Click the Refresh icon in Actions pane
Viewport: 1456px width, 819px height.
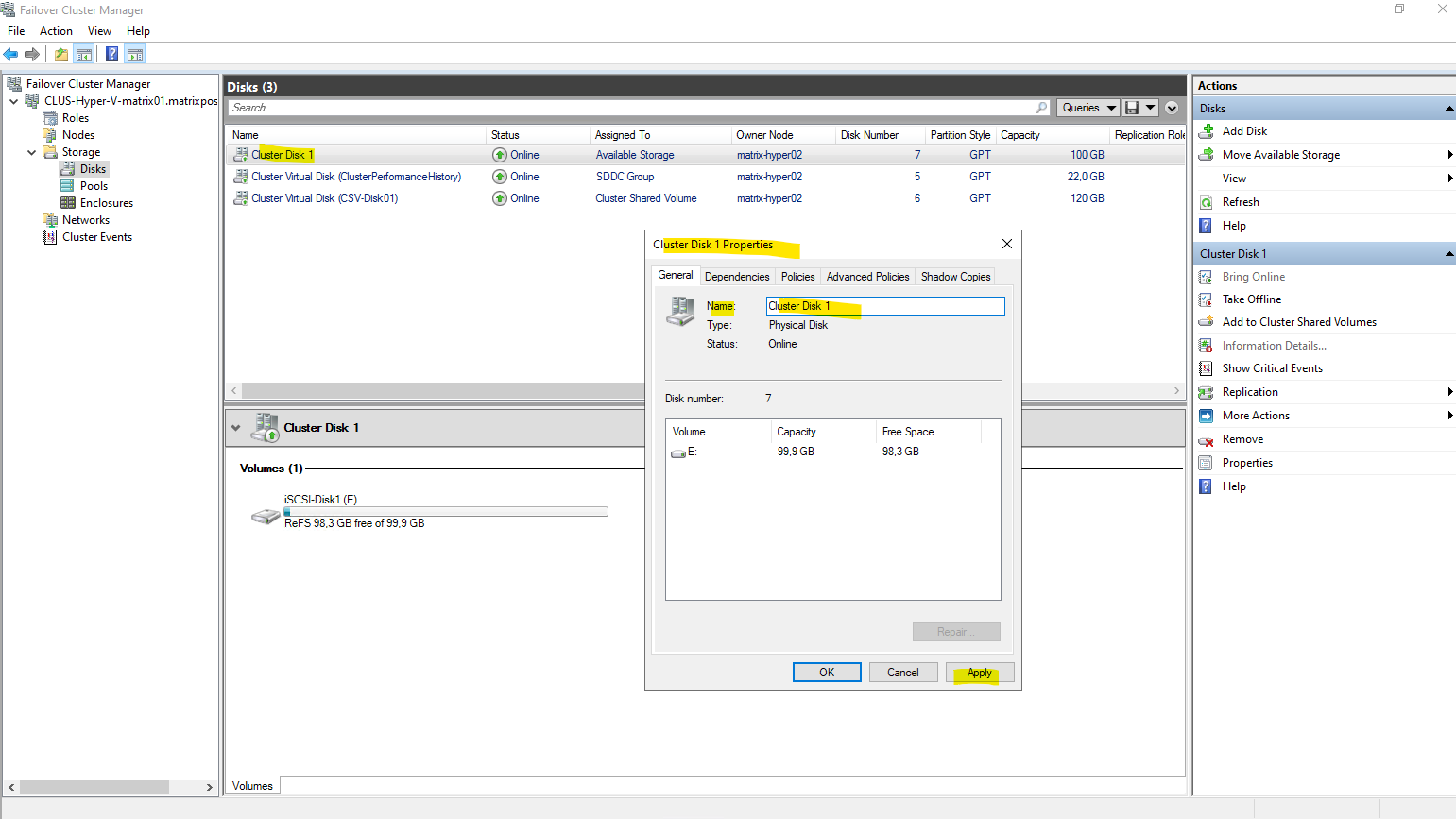1207,202
